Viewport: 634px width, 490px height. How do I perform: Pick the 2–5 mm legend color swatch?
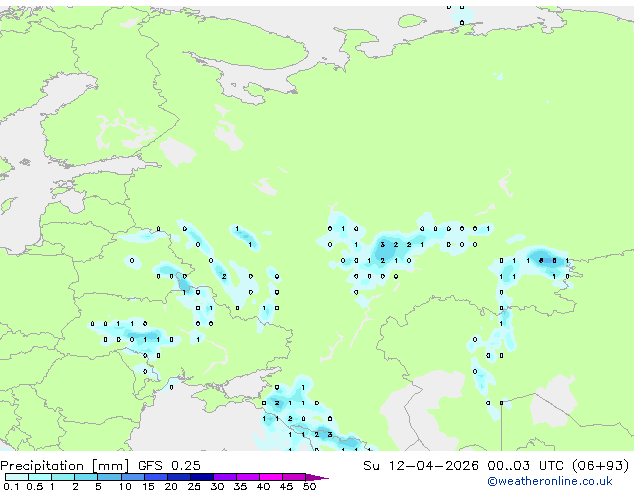click(x=86, y=477)
